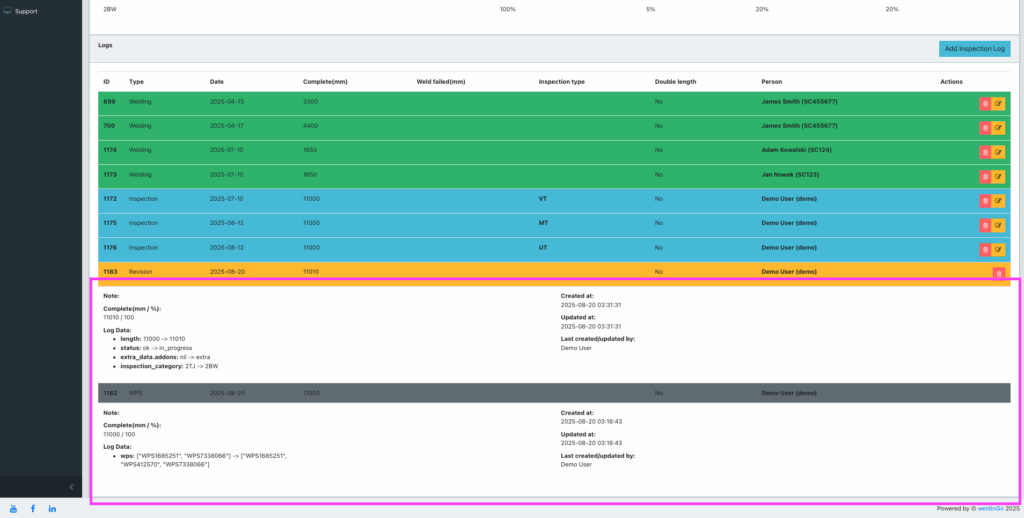
Task: Delete inspection log 1176 UT
Action: (x=985, y=250)
